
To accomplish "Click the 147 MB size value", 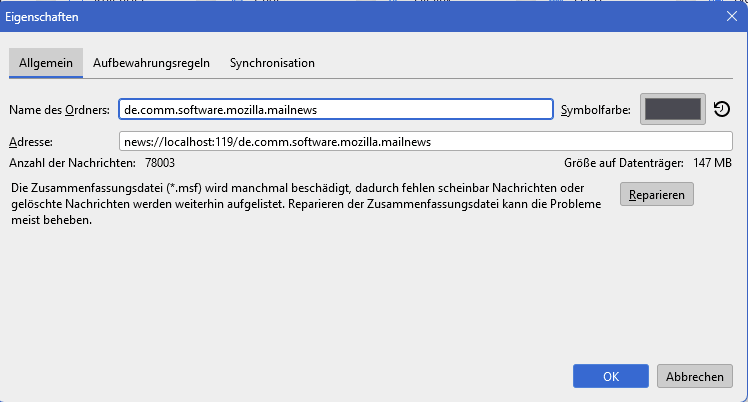I will [712, 162].
